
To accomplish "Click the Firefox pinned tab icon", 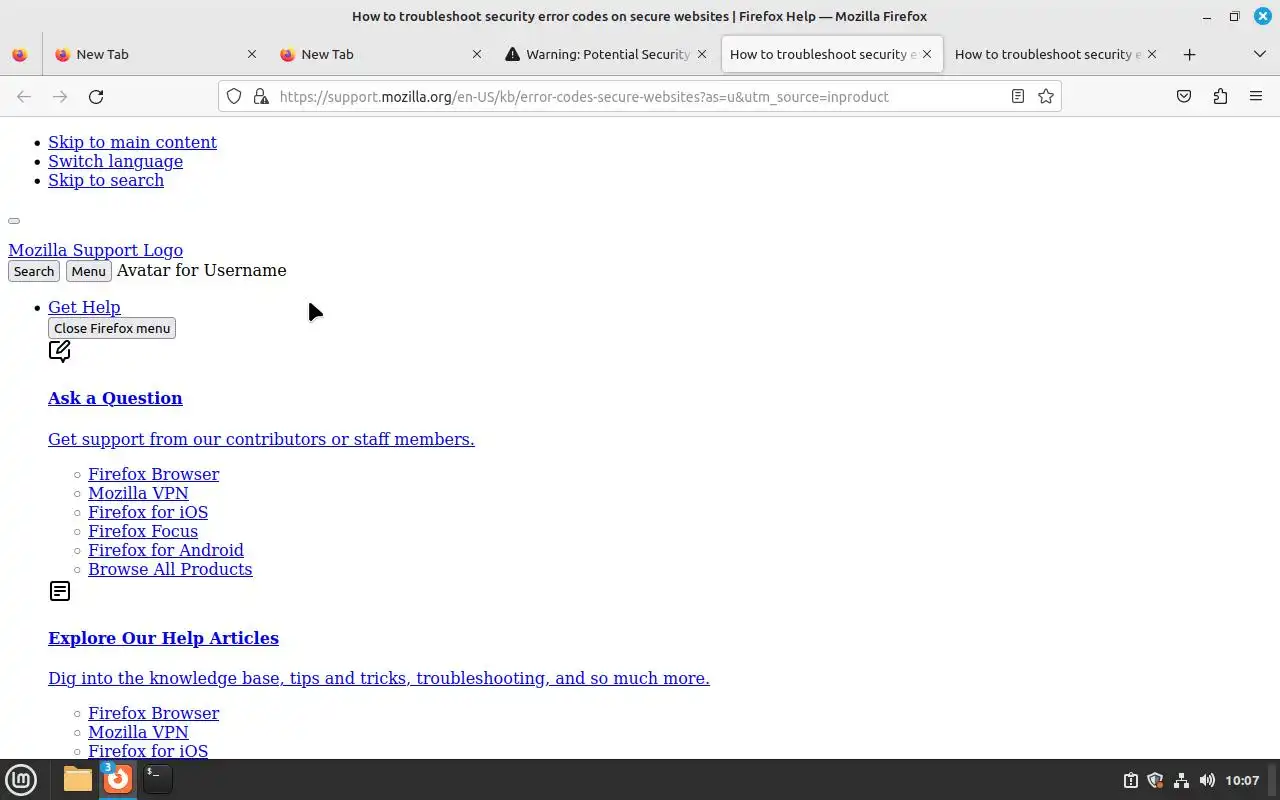I will point(20,54).
